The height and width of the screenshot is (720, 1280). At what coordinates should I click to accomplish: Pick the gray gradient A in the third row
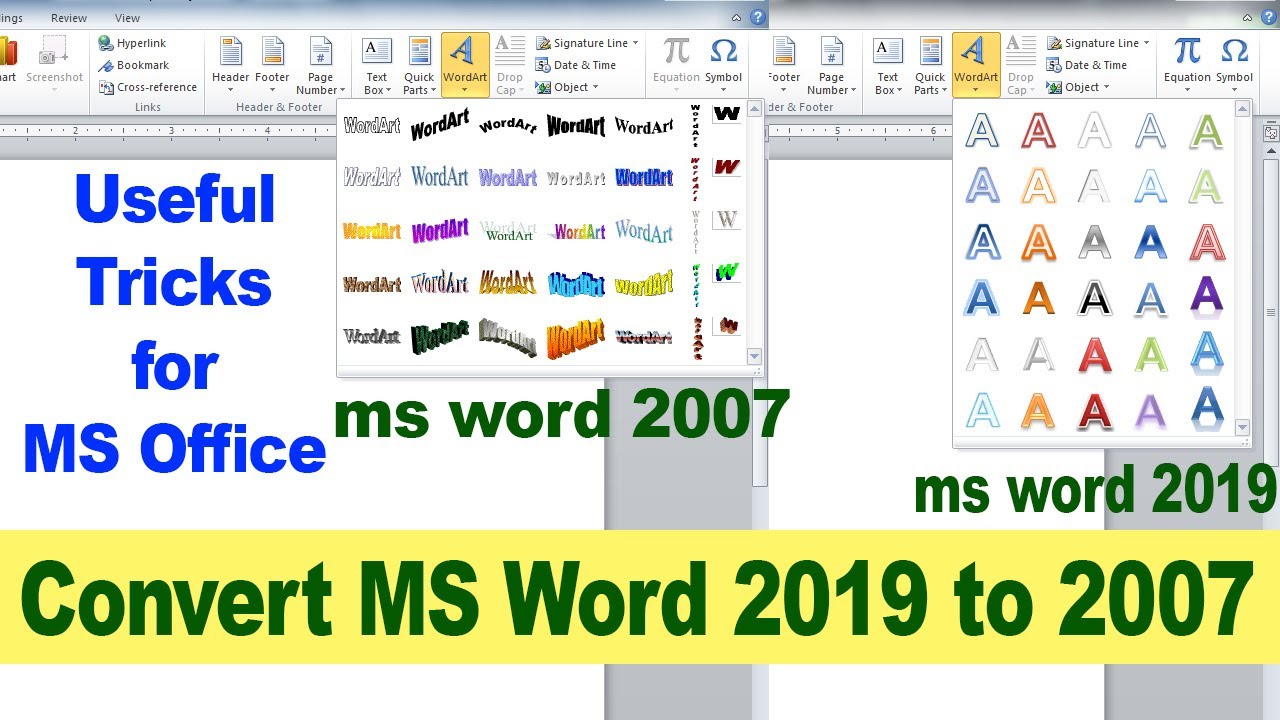coord(1095,242)
